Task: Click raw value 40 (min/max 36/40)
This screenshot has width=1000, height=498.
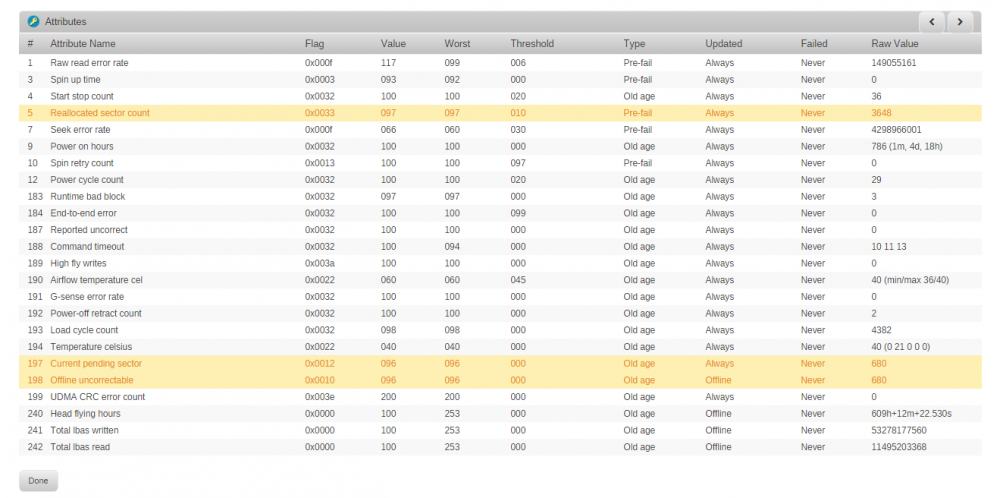Action: (910, 280)
